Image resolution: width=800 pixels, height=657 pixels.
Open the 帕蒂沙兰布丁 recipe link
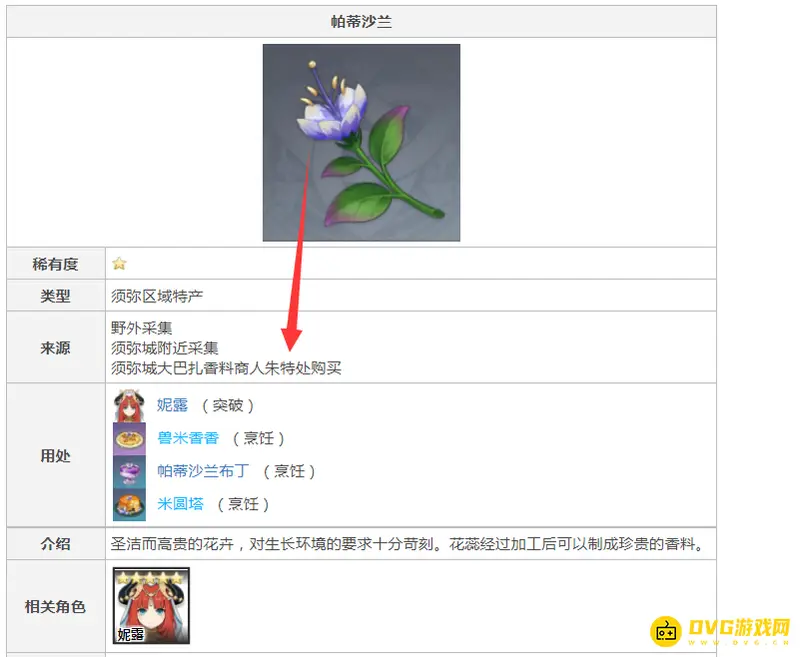pos(203,471)
